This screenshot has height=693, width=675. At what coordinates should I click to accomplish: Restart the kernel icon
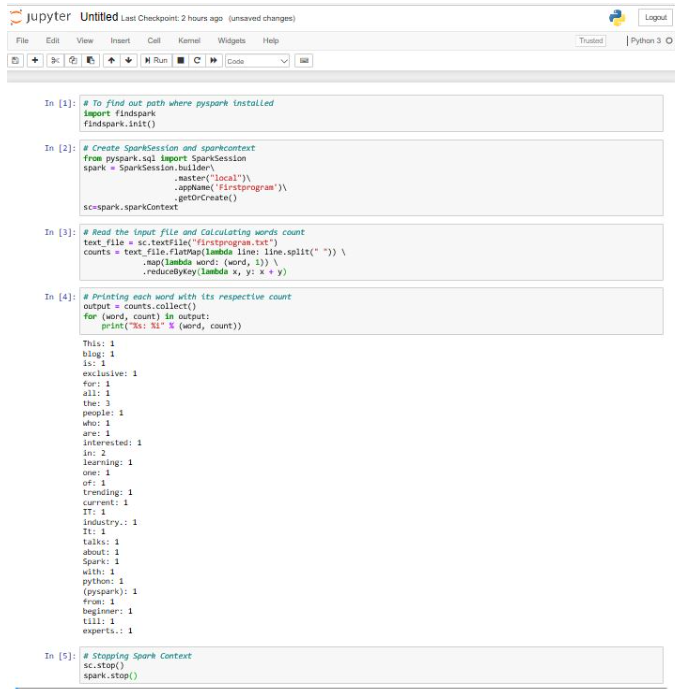[x=197, y=61]
